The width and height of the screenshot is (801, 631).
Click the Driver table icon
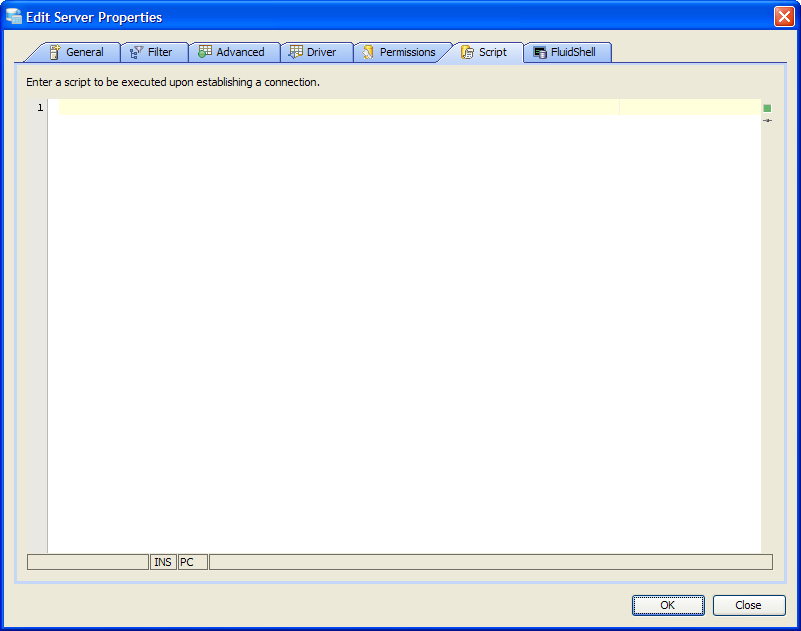pyautogui.click(x=295, y=52)
